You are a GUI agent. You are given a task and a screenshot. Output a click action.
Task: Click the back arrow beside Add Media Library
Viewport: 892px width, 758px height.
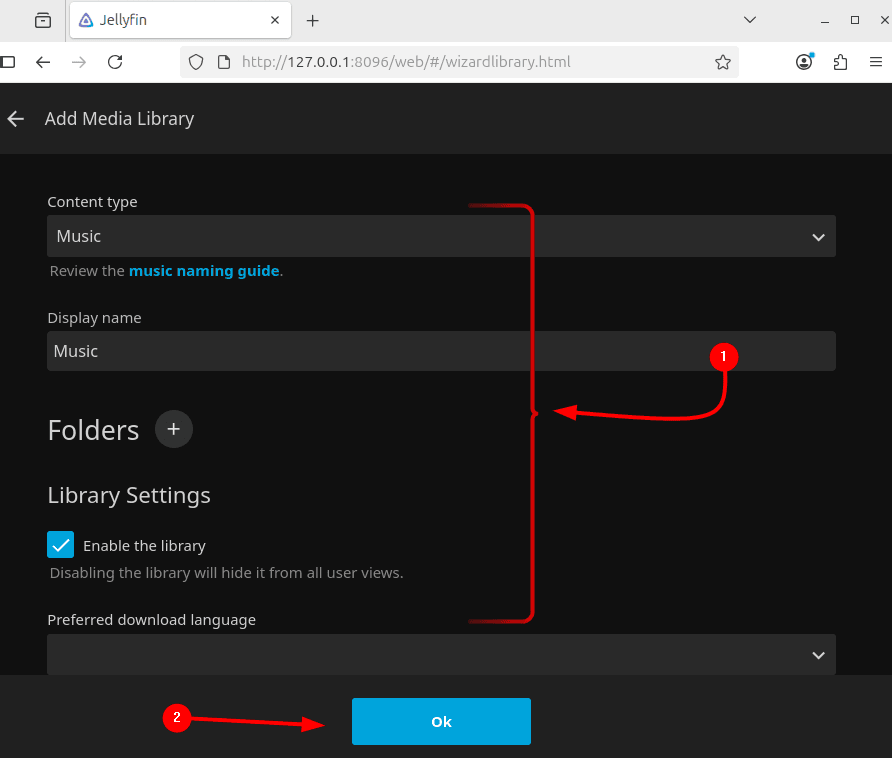(16, 119)
